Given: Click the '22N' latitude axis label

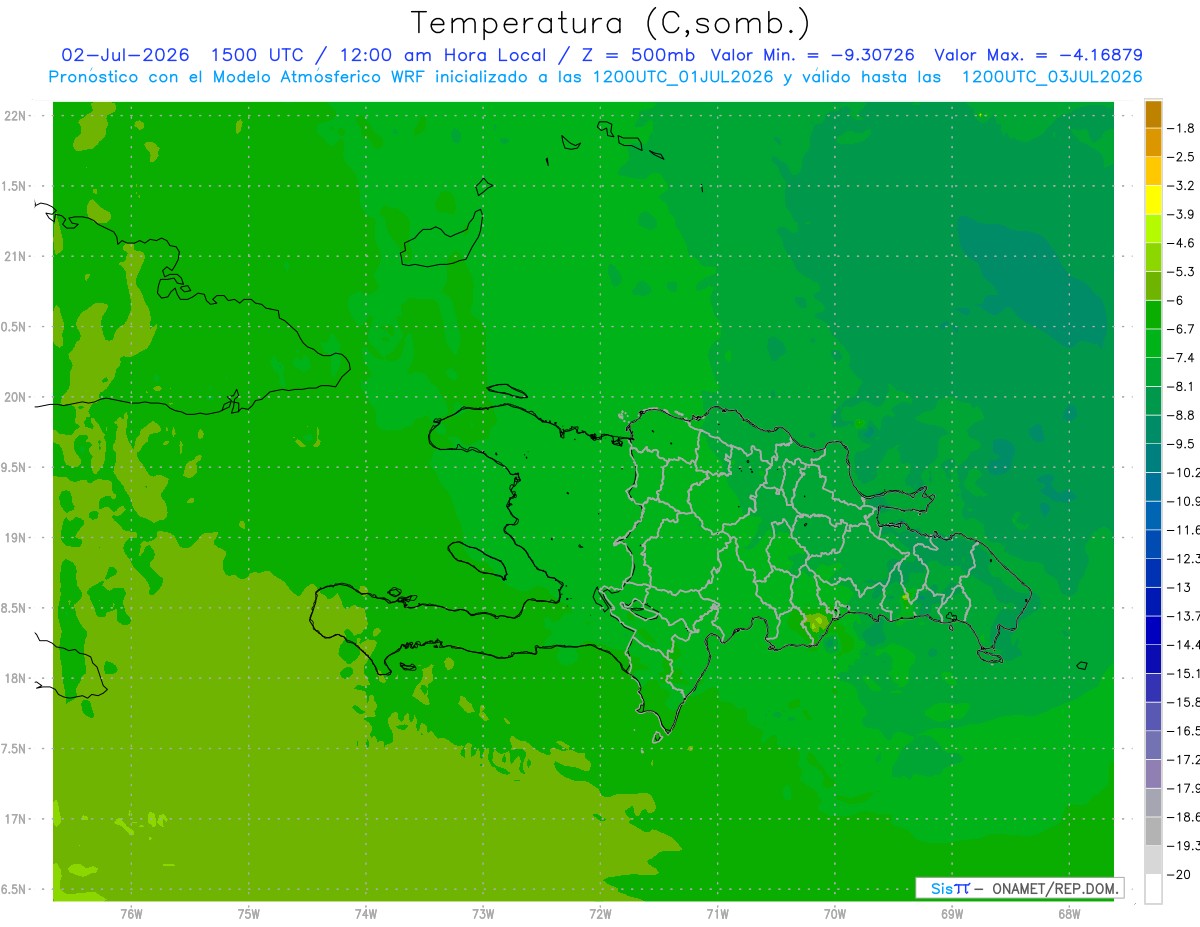Looking at the screenshot, I should click(16, 116).
